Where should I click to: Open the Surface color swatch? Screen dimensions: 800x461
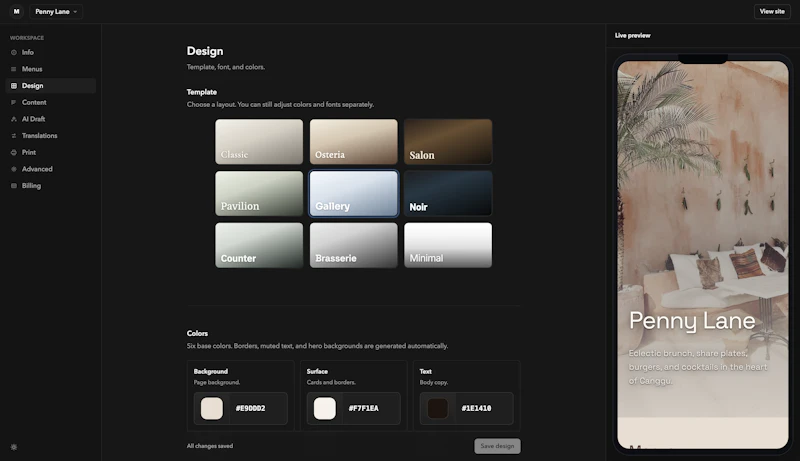324,408
